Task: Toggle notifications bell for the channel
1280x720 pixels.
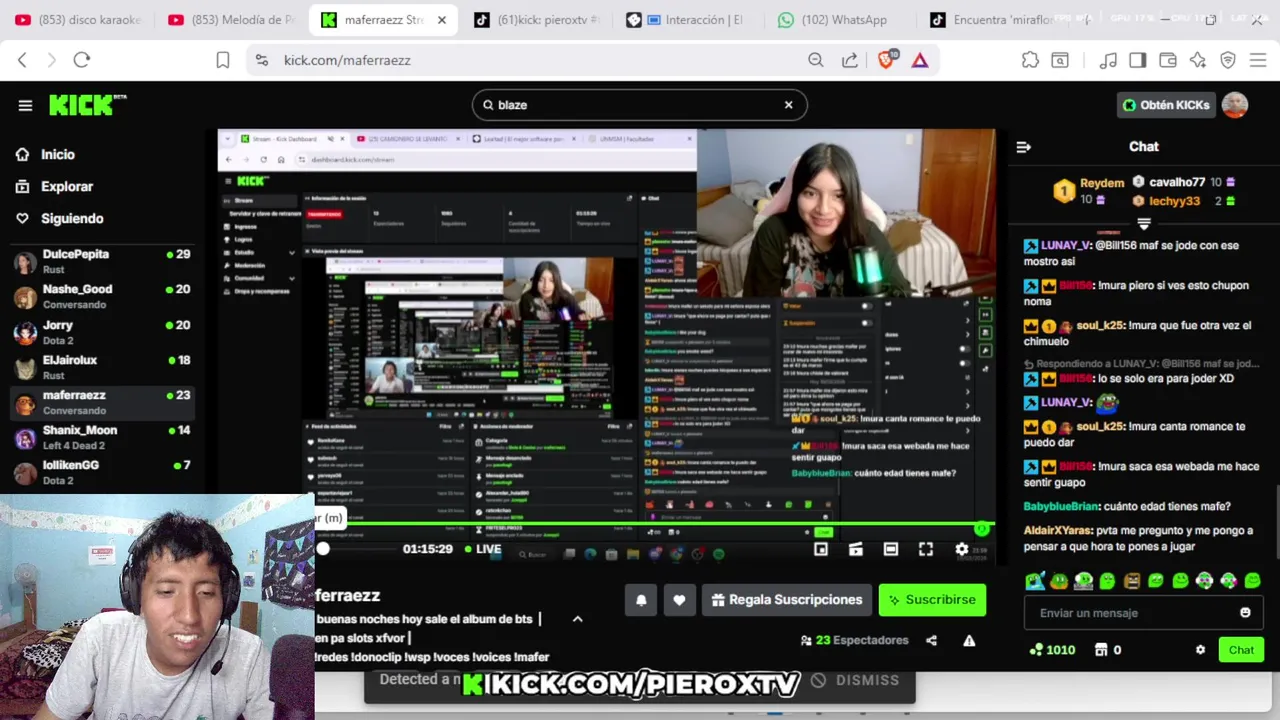Action: pyautogui.click(x=641, y=600)
